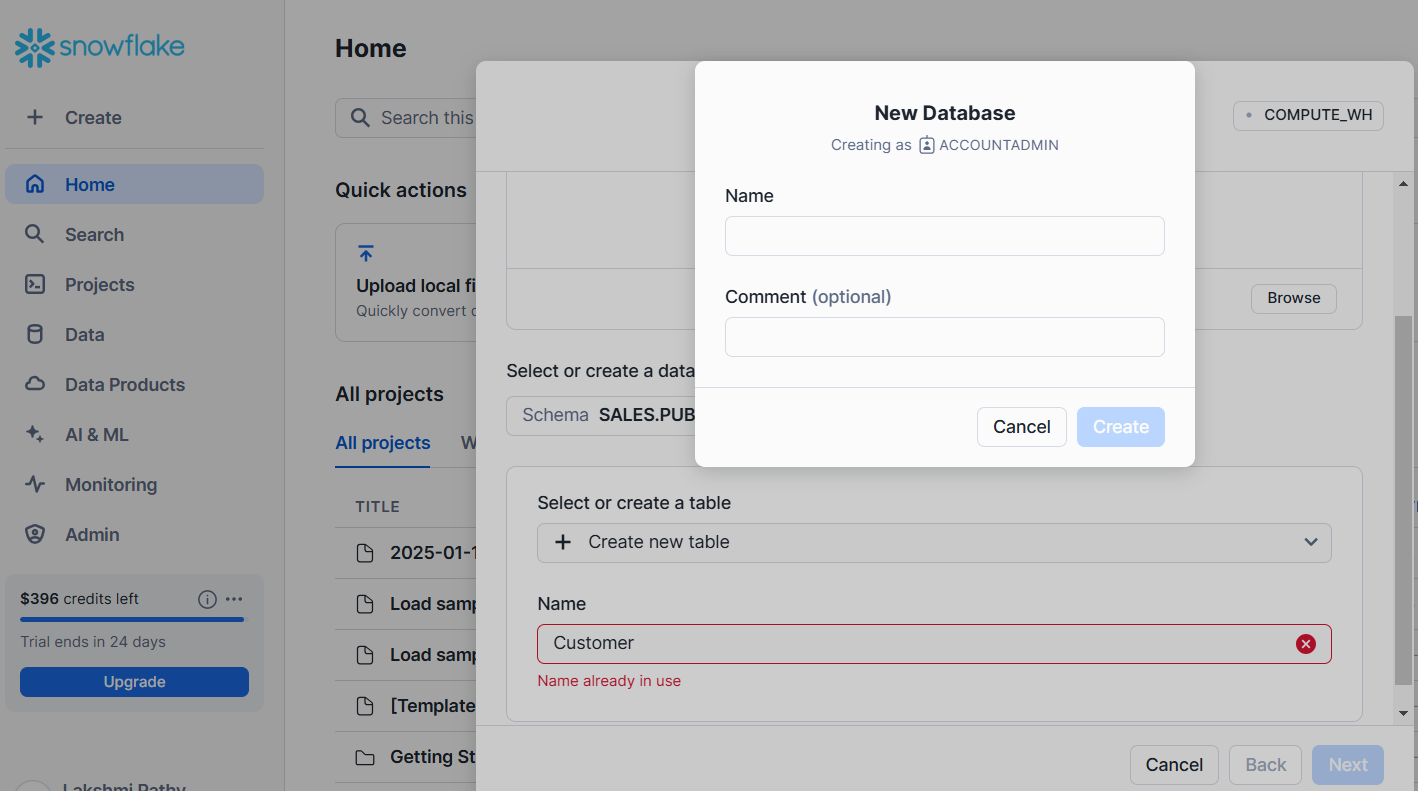1418x791 pixels.
Task: Click the database Name input field
Action: click(x=944, y=236)
